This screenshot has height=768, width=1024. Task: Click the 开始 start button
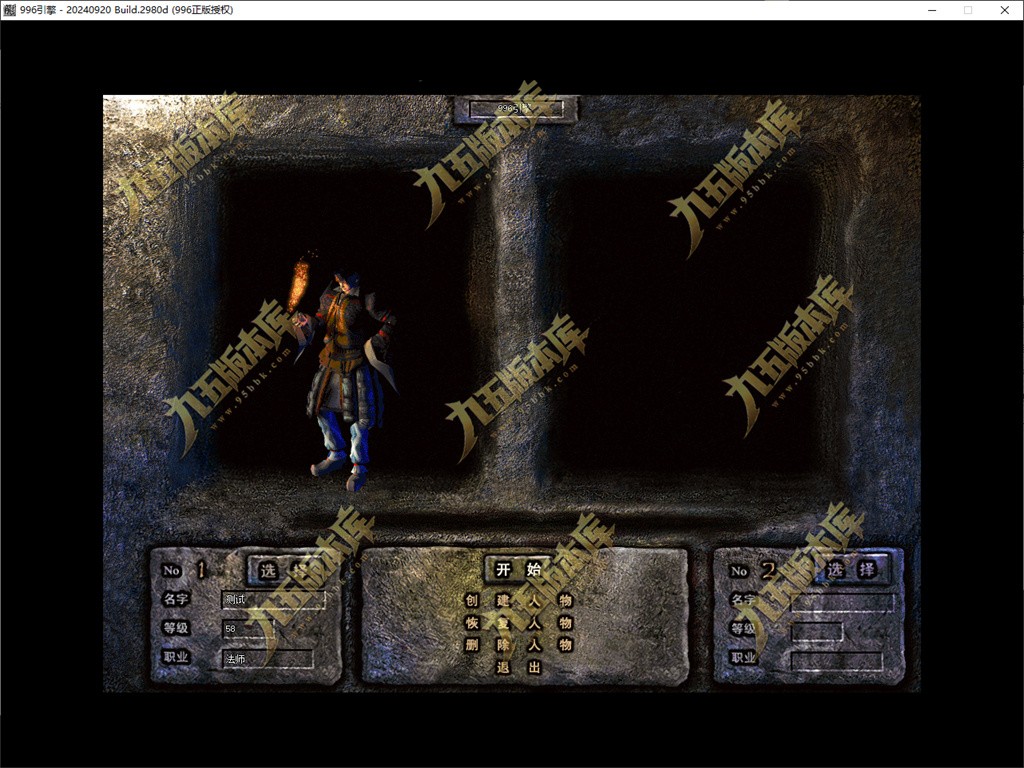point(519,569)
